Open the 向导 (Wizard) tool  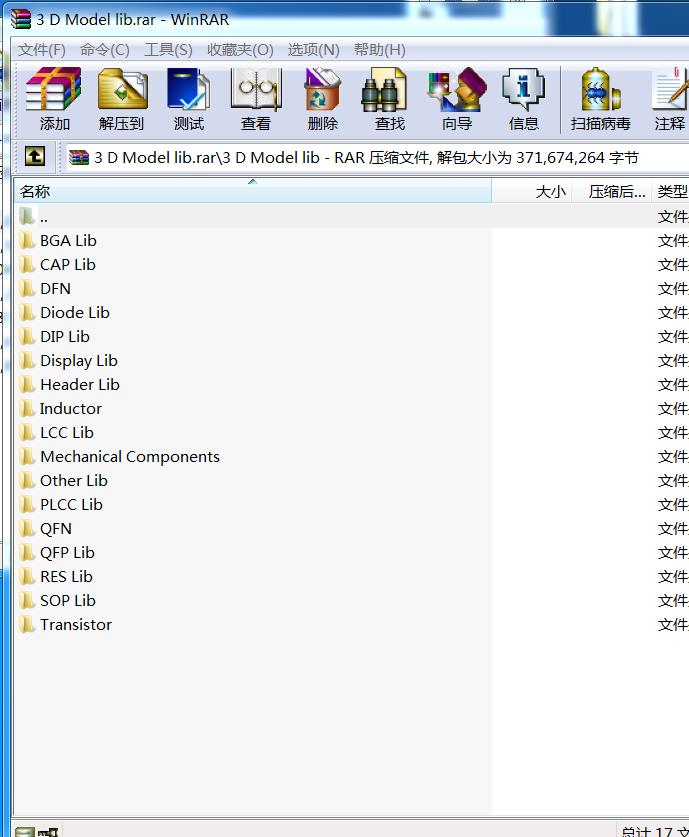456,99
